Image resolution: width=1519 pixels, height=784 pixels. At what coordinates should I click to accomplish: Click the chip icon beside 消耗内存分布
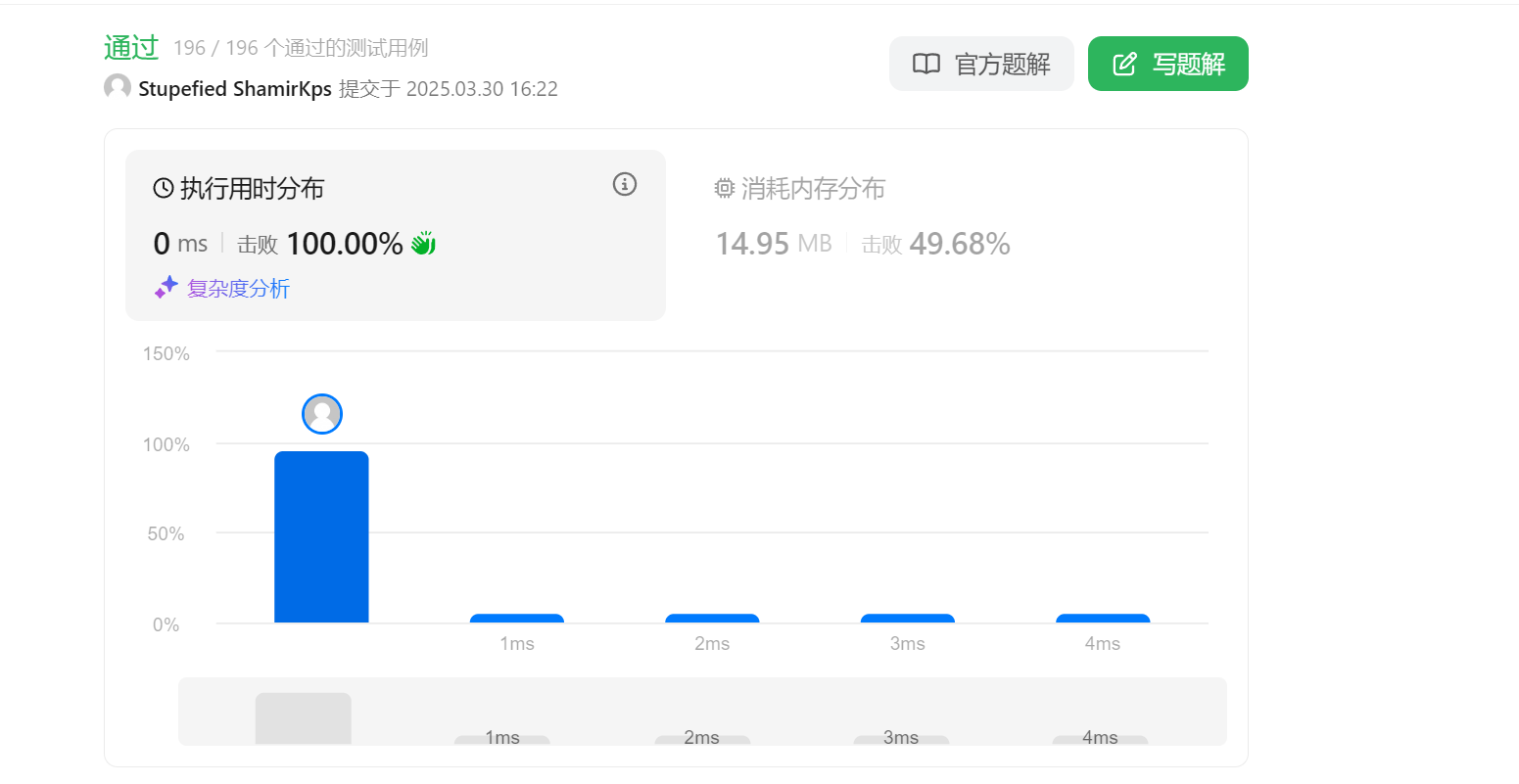pyautogui.click(x=725, y=188)
